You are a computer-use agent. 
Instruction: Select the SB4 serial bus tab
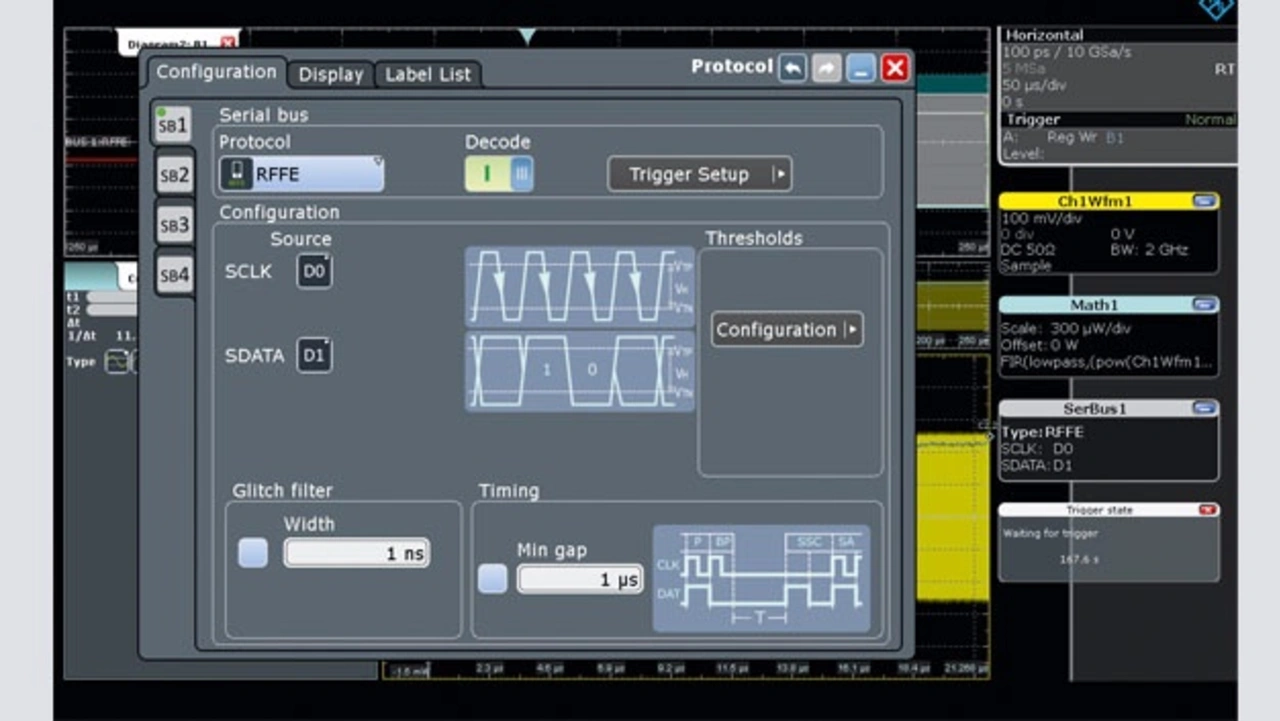click(x=174, y=275)
